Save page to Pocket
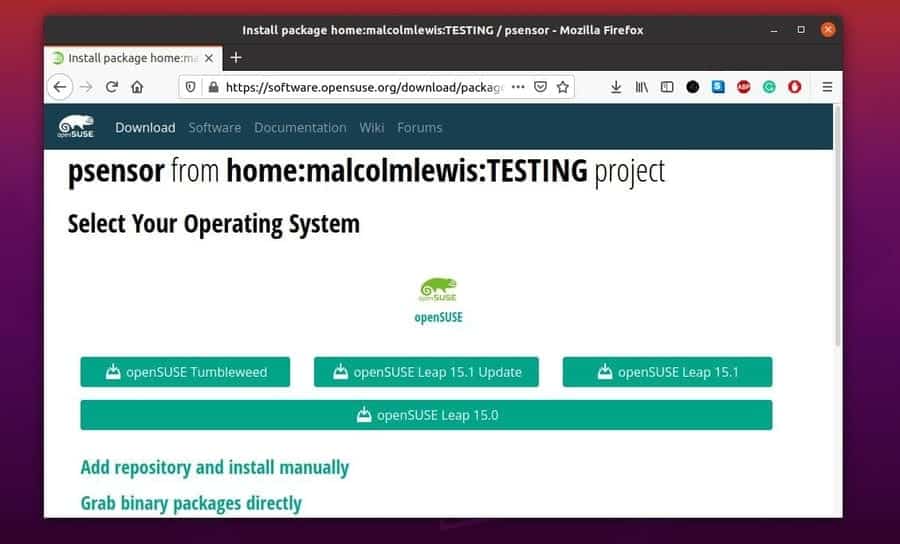 click(540, 87)
